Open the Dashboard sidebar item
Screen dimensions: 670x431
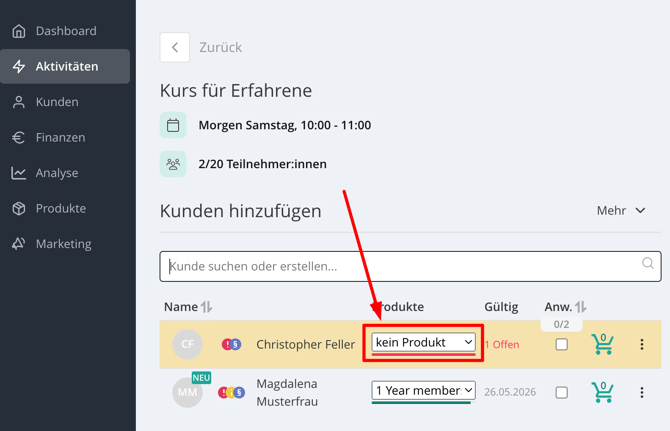click(65, 31)
